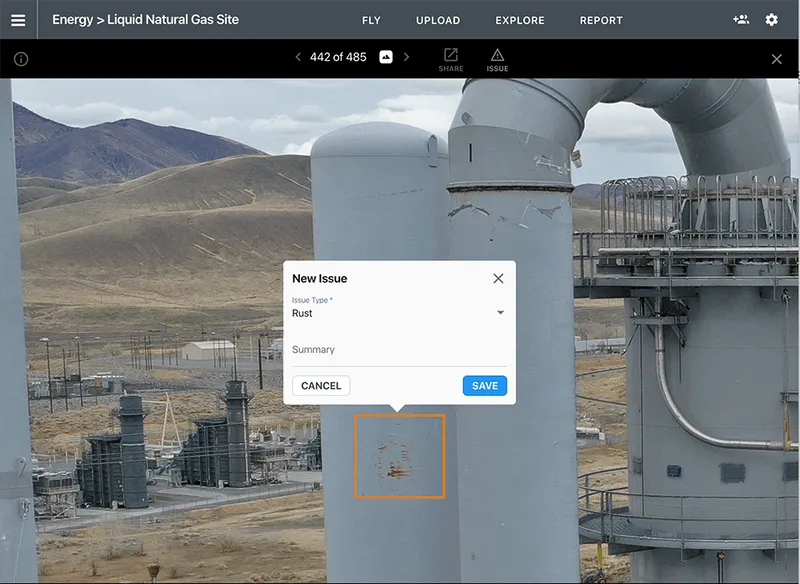Save the new issue

483,385
